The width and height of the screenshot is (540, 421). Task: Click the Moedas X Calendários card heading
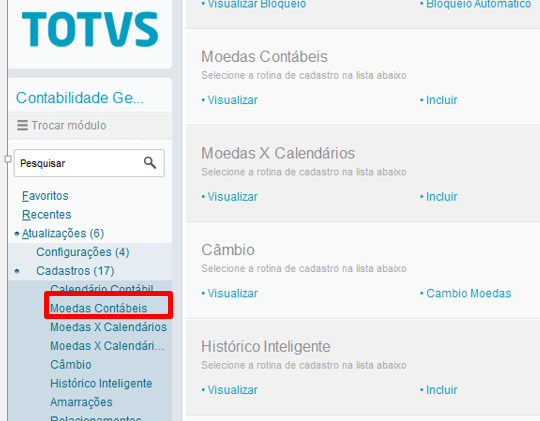(278, 153)
